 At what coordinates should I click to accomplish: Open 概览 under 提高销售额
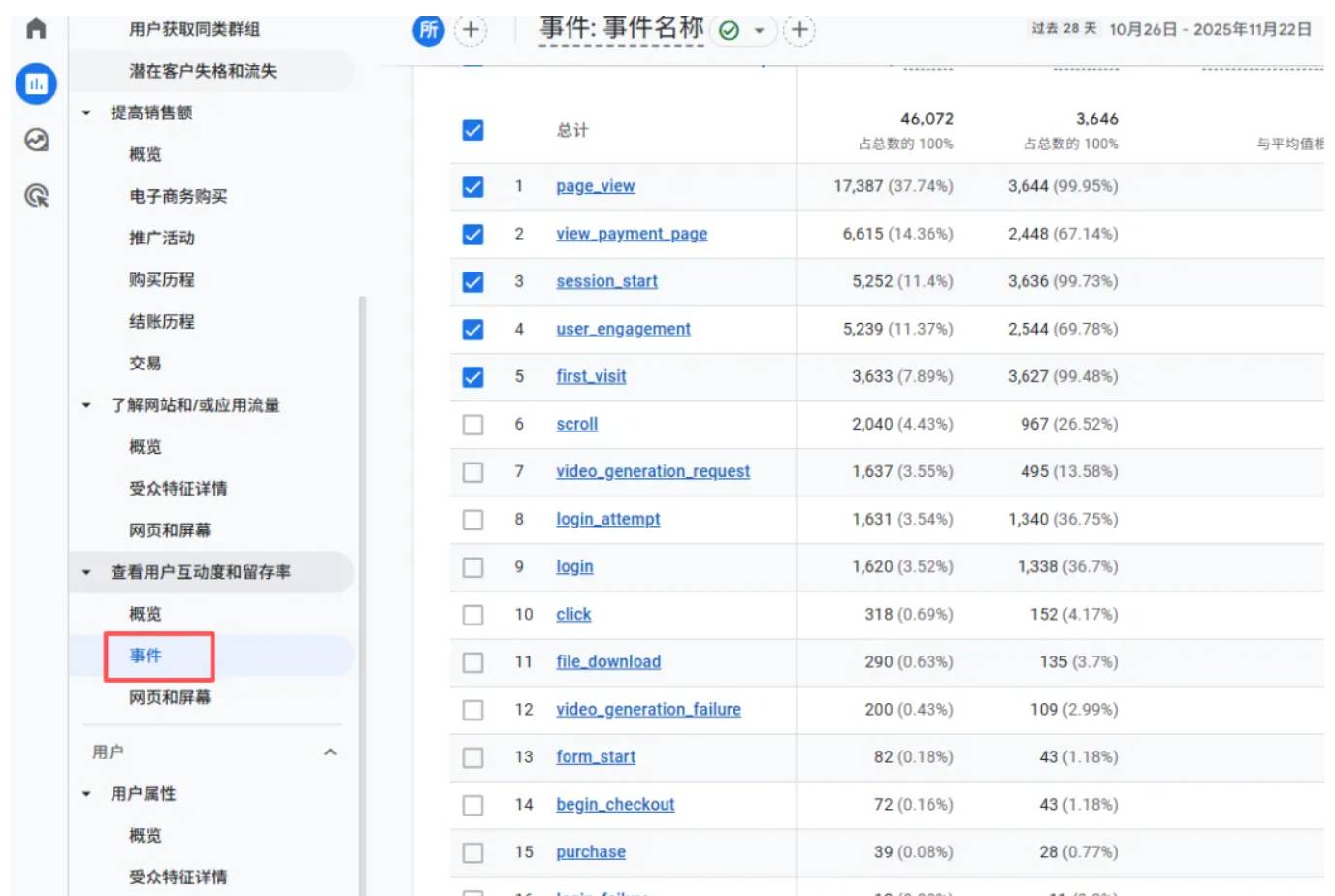pos(146,154)
